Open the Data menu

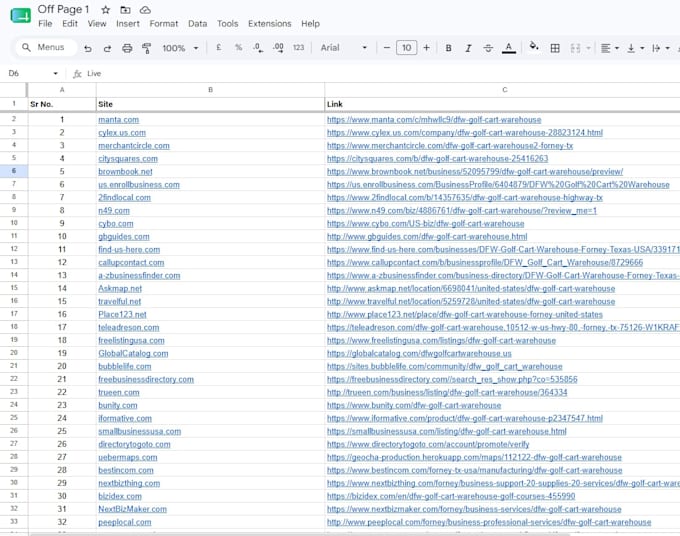click(197, 24)
